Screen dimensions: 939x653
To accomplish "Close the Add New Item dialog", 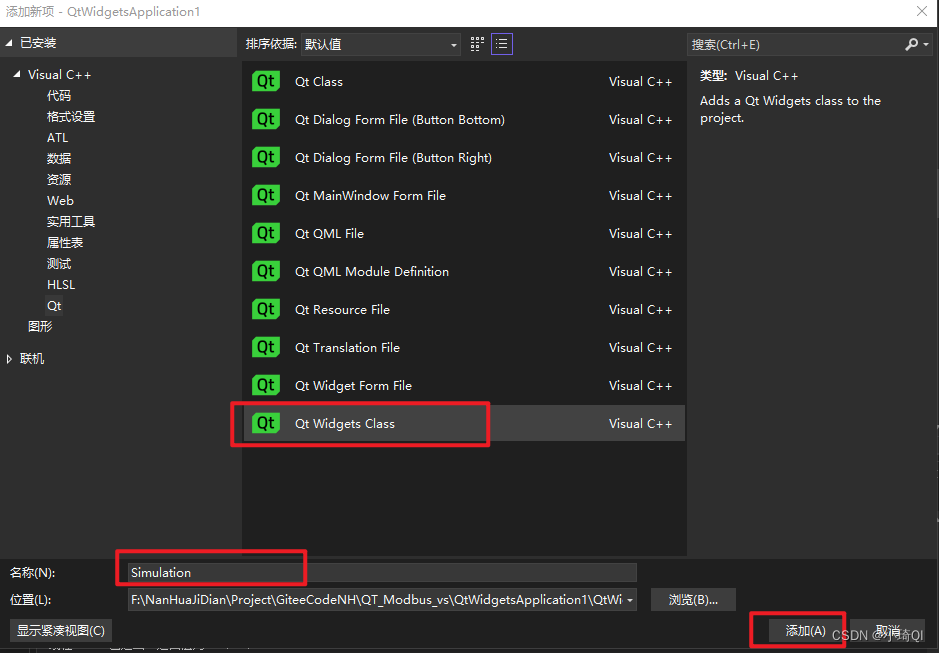I will click(922, 11).
